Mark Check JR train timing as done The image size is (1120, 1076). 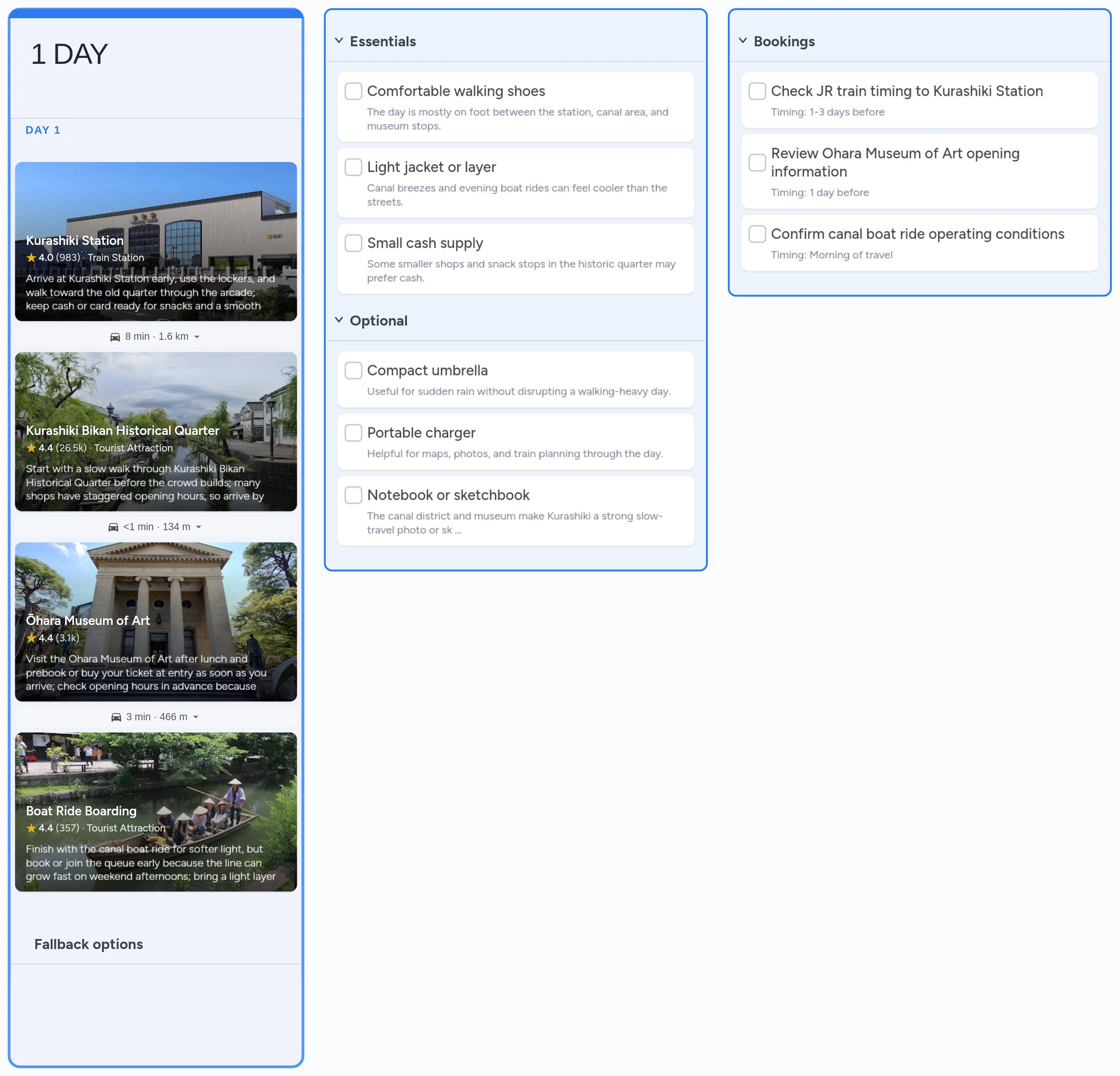757,91
